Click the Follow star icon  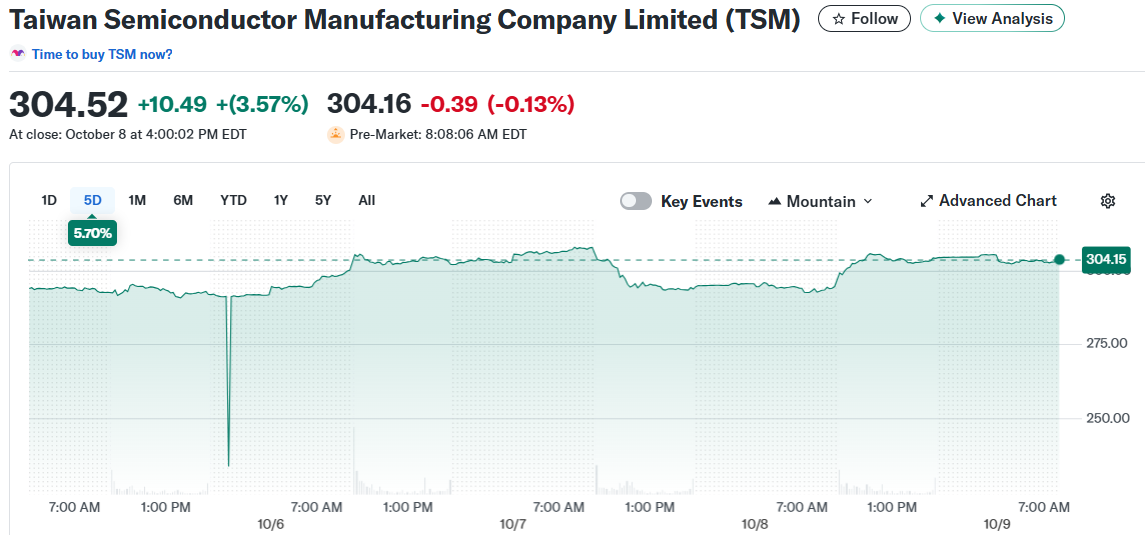839,19
